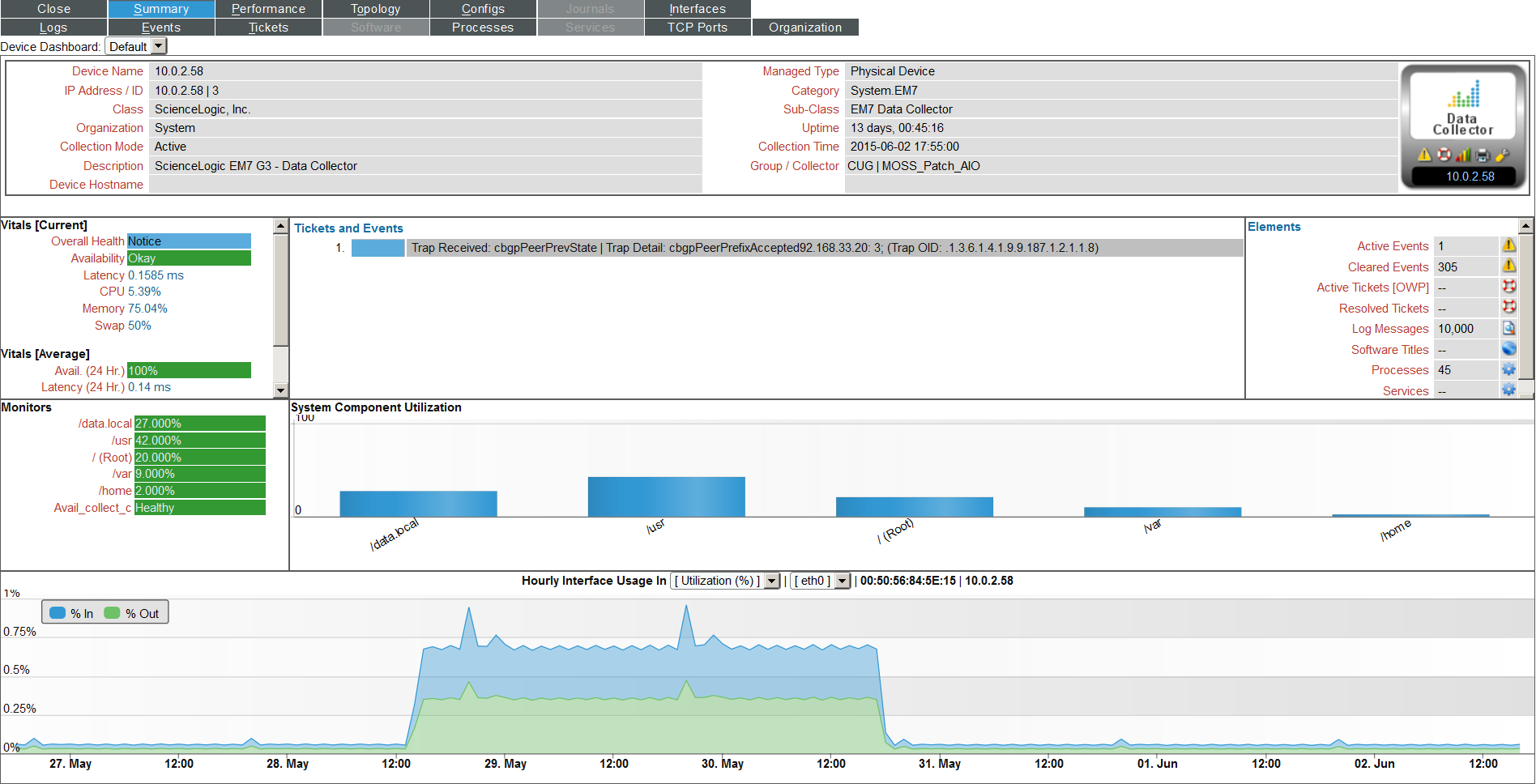Open the eth0 interface dropdown
This screenshot has width=1536, height=784.
click(x=841, y=581)
